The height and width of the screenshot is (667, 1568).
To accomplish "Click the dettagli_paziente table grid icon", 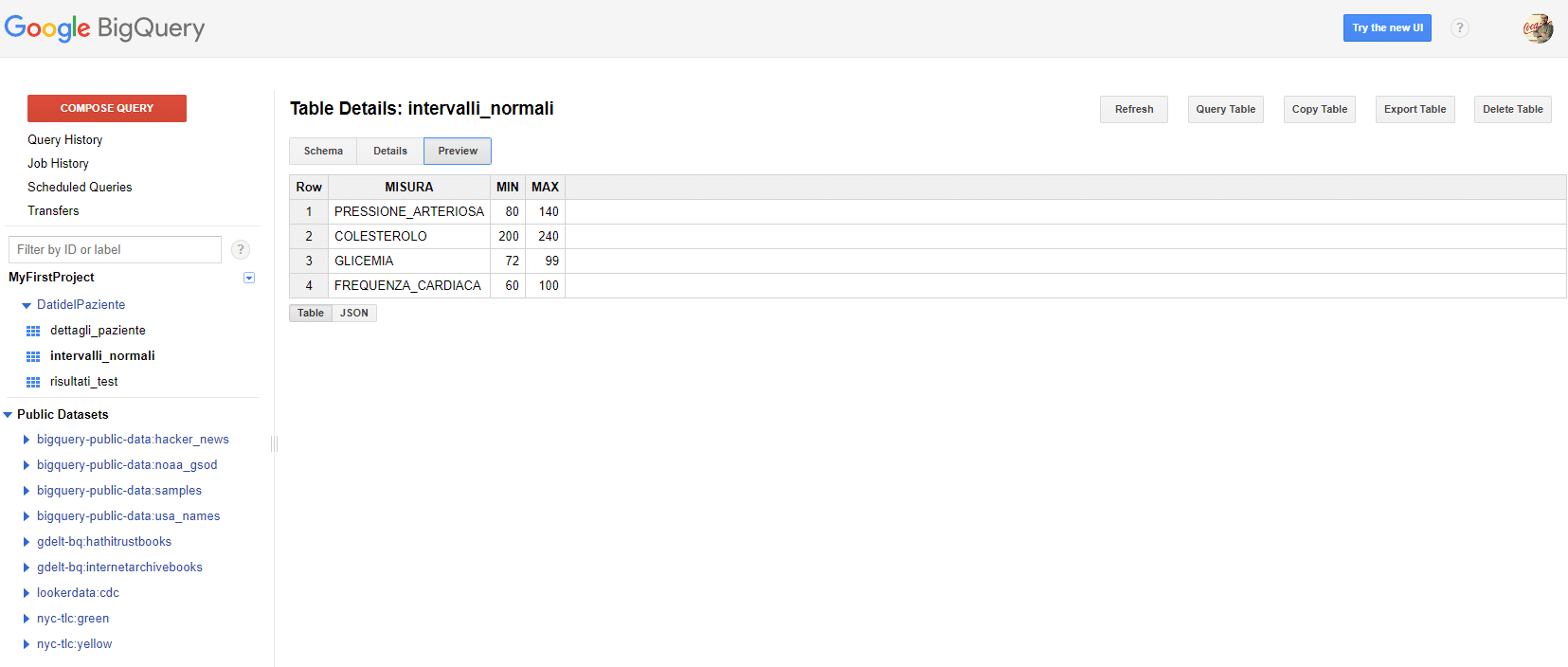I will 33,331.
